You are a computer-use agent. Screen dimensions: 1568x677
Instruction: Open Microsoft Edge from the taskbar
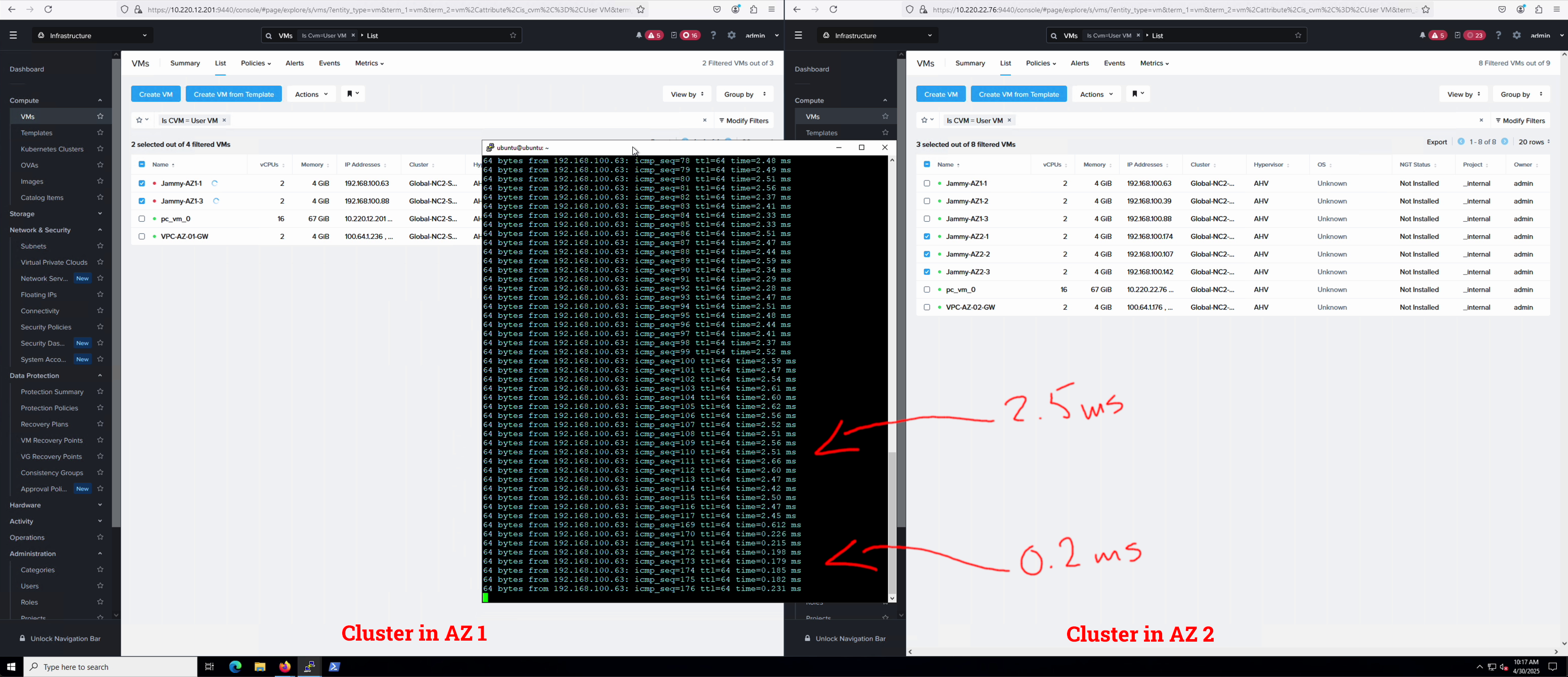click(235, 667)
